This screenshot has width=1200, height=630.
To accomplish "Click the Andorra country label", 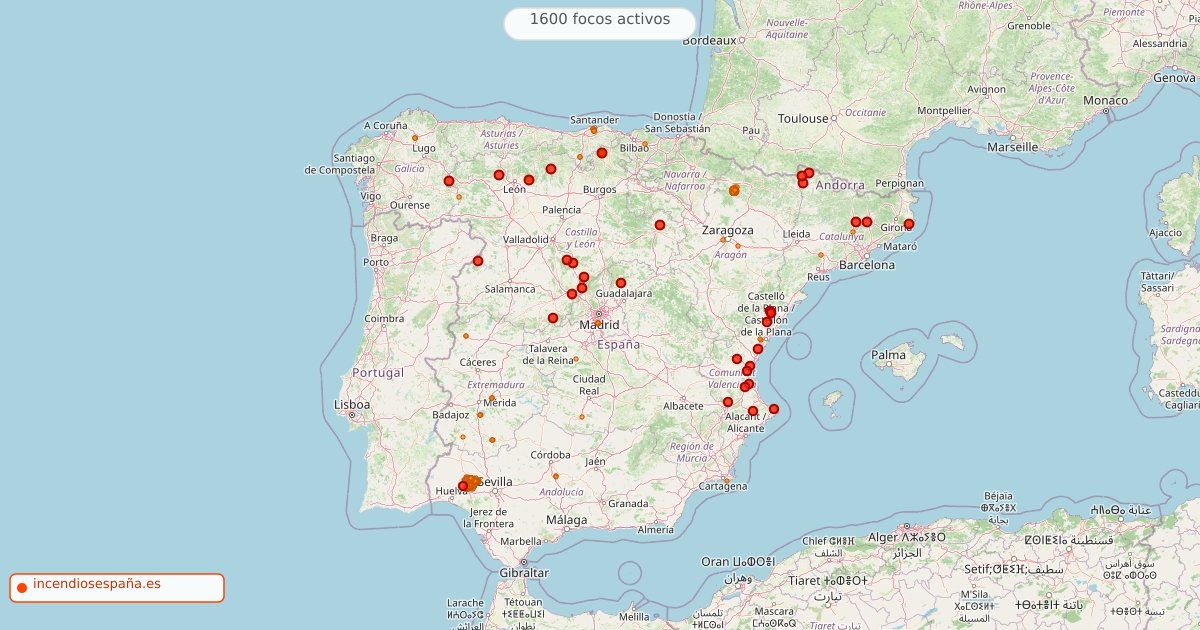I will 840,185.
